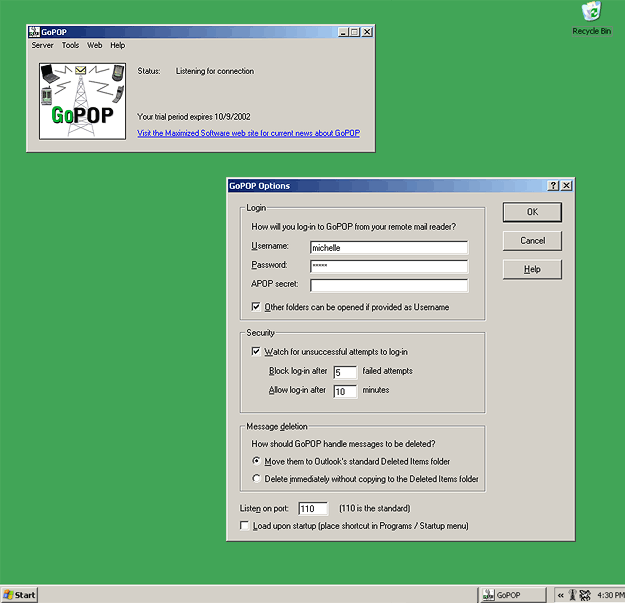Open the Web menu
625x603 pixels.
point(94,45)
